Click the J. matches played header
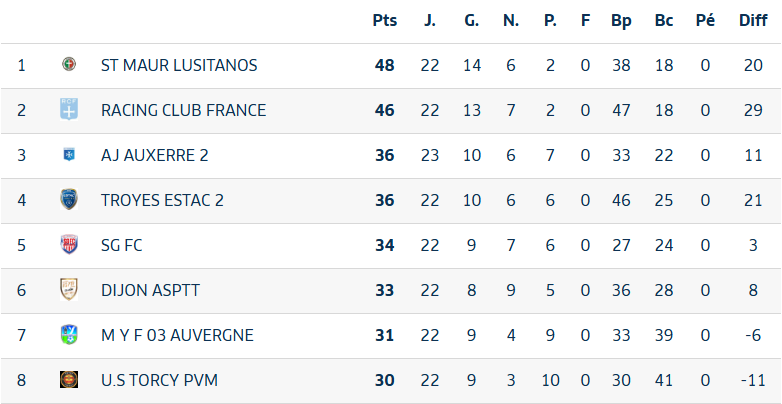 coord(430,20)
